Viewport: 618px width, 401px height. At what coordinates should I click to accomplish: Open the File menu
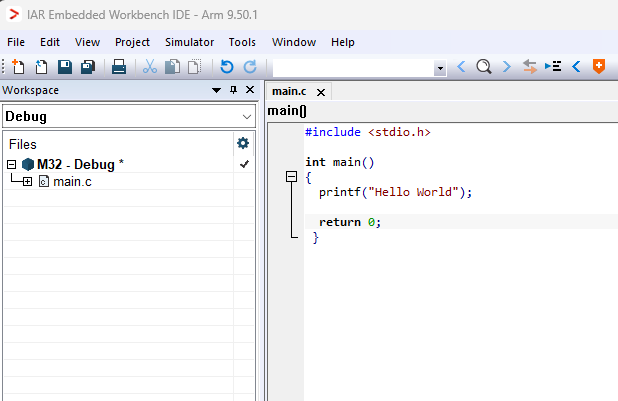(16, 42)
